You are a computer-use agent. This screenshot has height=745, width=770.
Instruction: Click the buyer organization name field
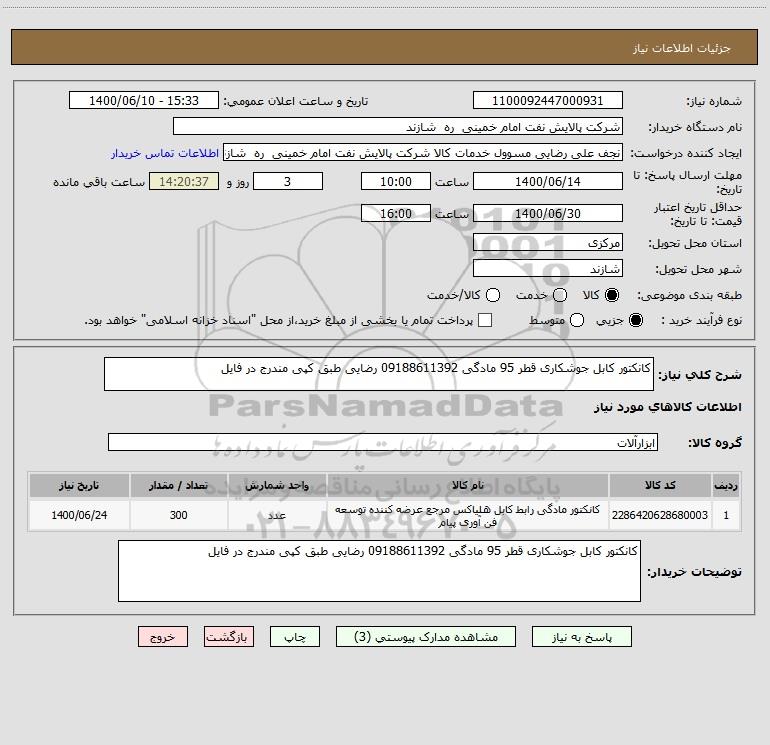tap(398, 127)
